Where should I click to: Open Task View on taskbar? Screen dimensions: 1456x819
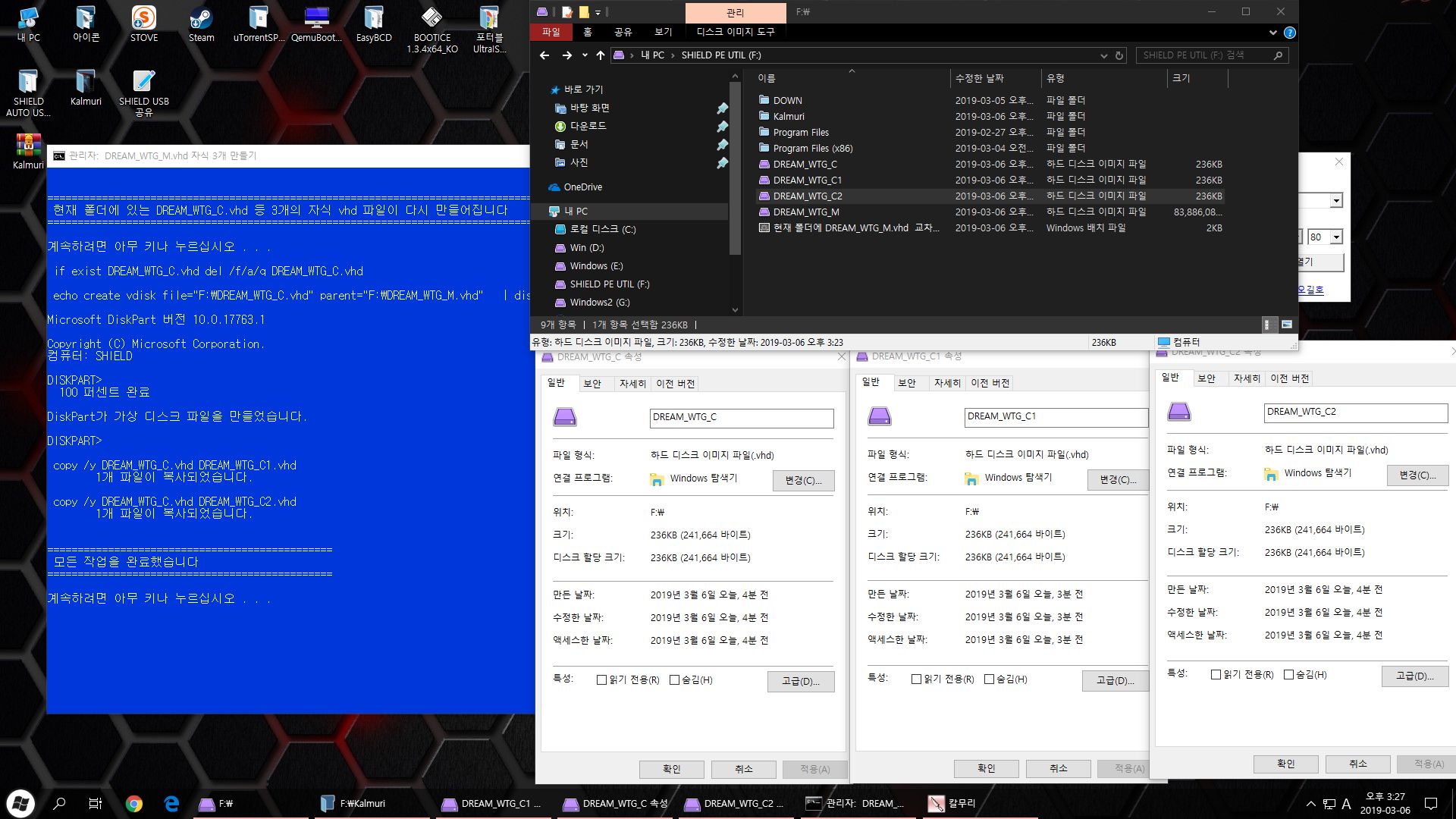96,804
